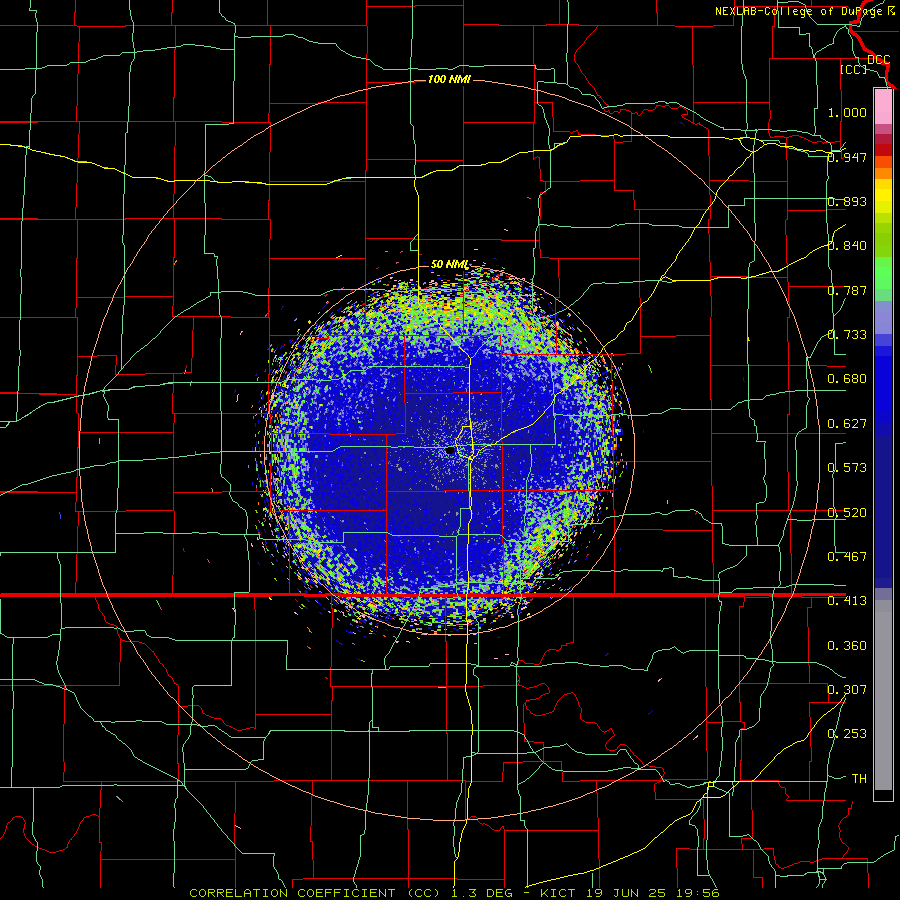Click the Correlation Coefficient caption at bottom
The height and width of the screenshot is (900, 900).
pos(454,893)
